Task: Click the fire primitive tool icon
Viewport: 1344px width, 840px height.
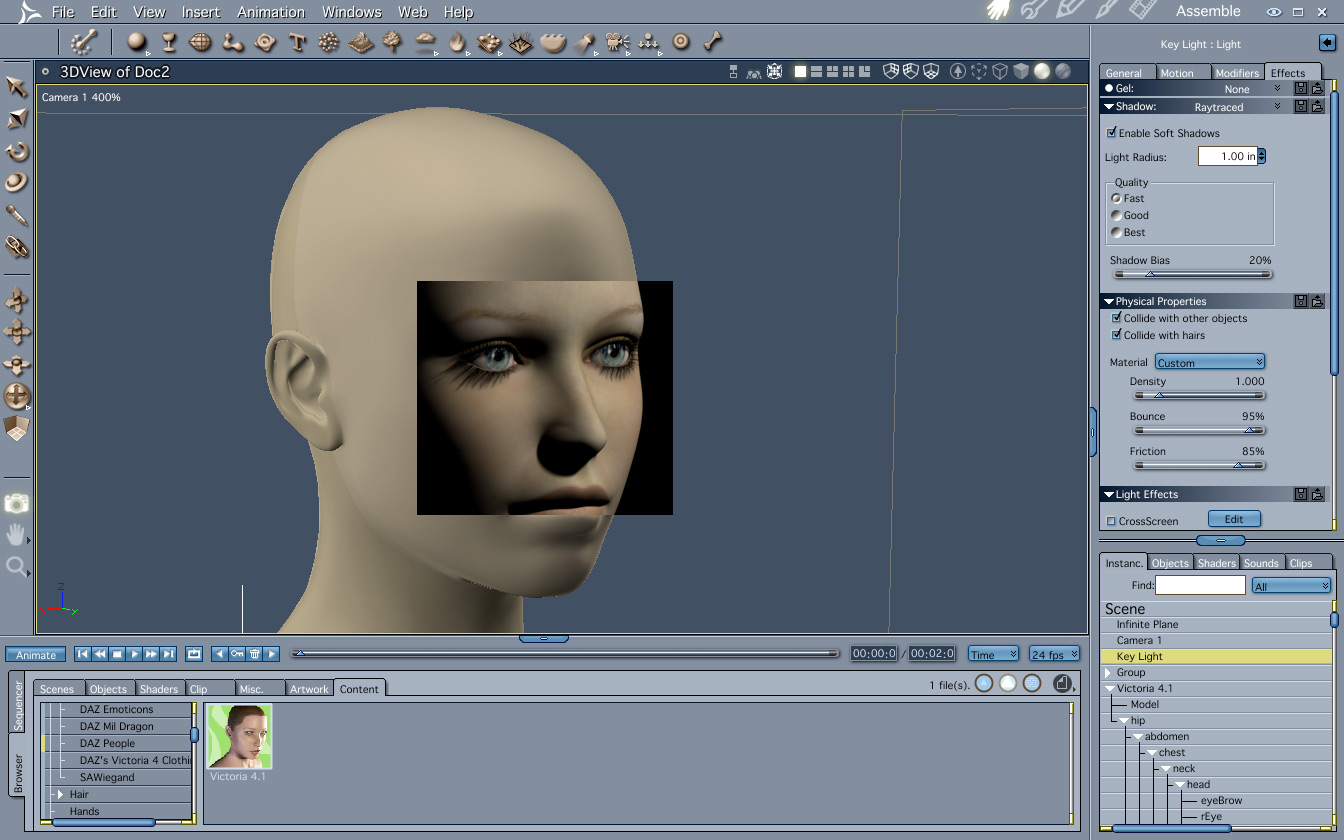Action: coord(457,42)
